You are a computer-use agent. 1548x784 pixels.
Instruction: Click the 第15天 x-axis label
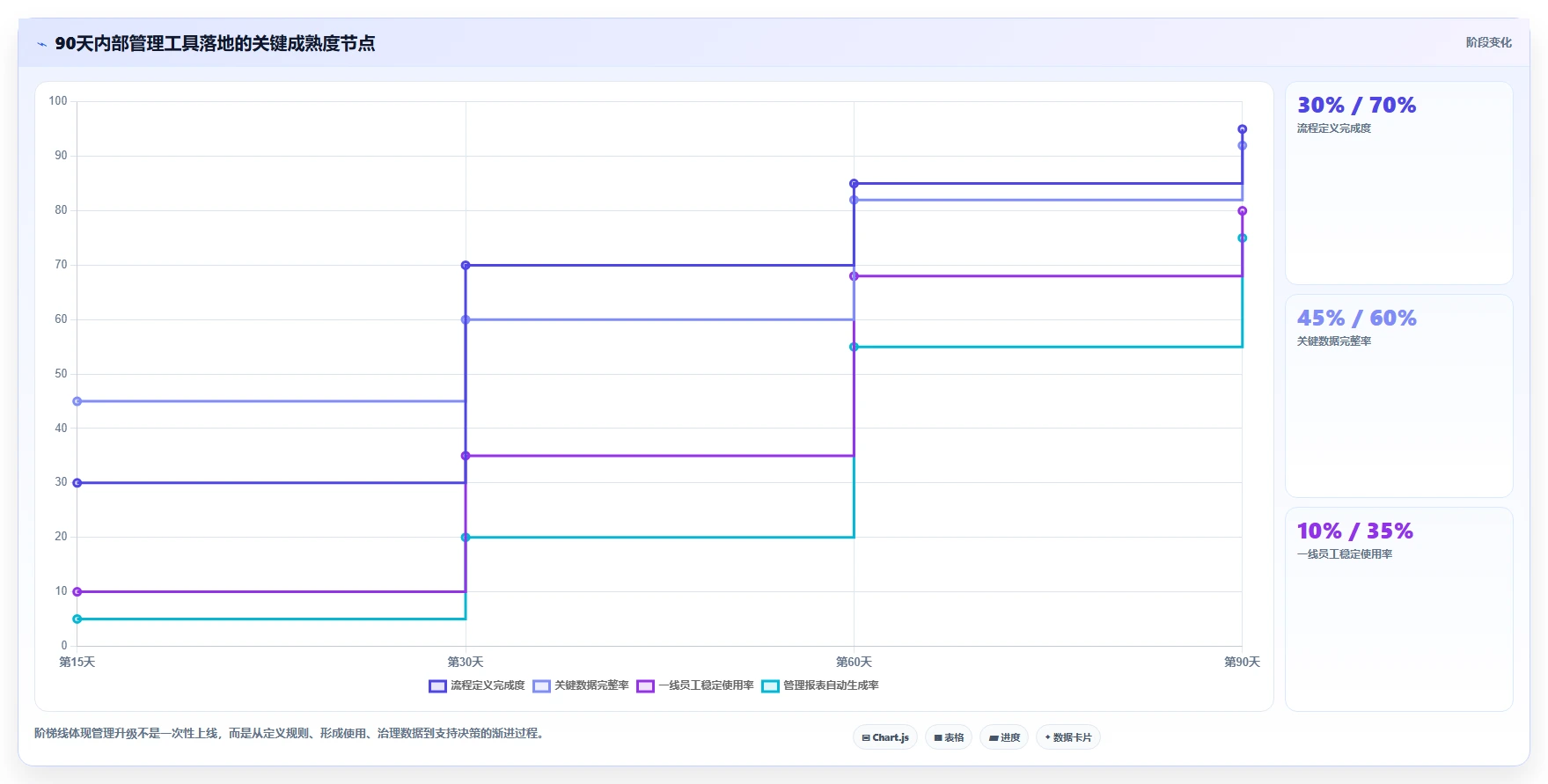pyautogui.click(x=77, y=662)
